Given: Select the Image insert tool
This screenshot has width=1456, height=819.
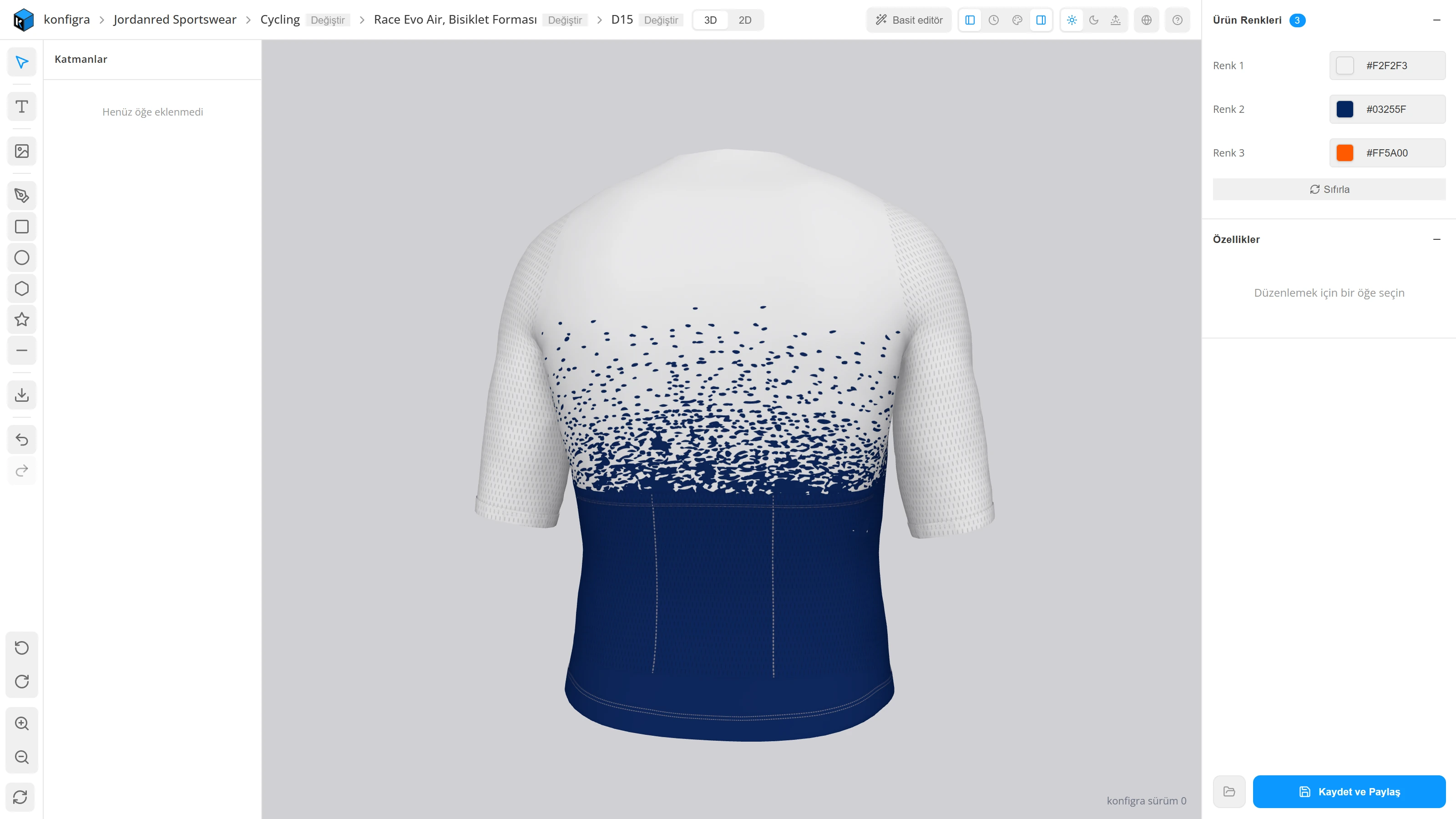Looking at the screenshot, I should 21,152.
